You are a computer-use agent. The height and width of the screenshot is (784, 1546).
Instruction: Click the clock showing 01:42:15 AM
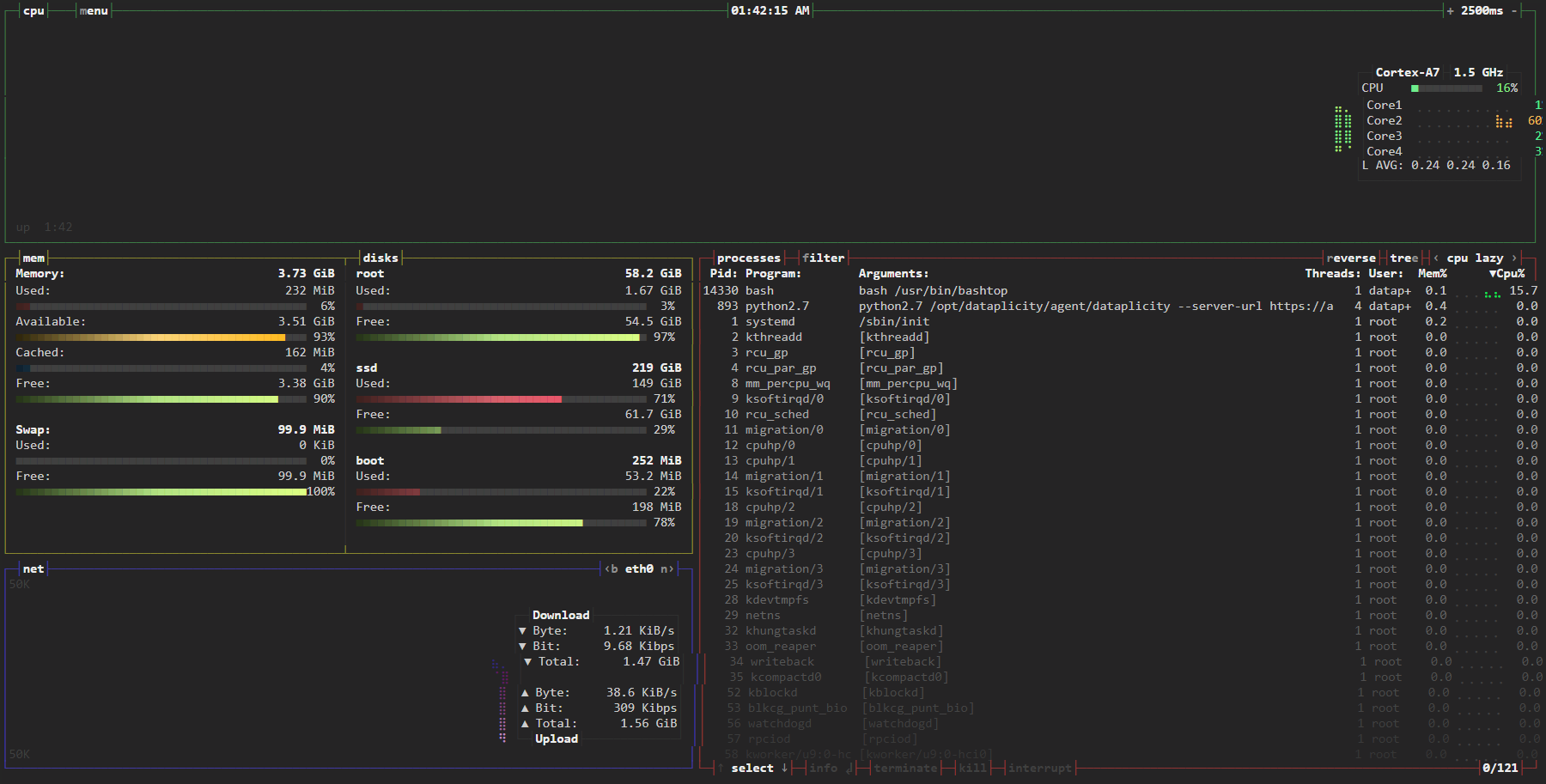[x=770, y=11]
